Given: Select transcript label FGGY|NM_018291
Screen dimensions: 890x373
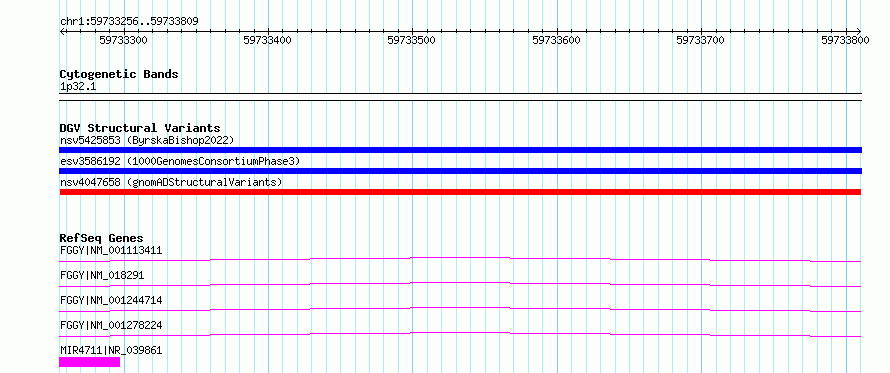Looking at the screenshot, I should click(102, 275).
